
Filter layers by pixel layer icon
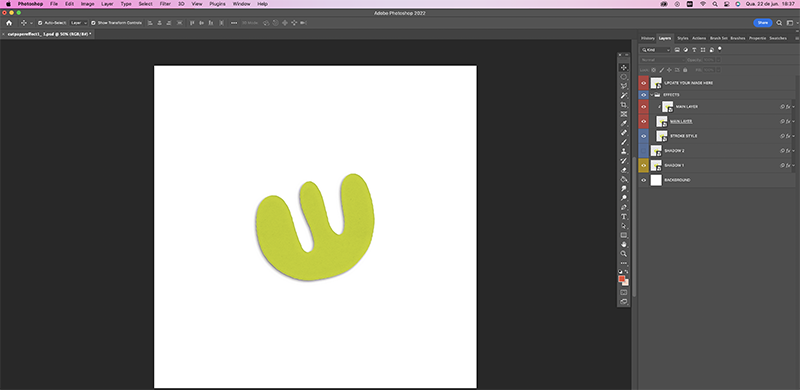click(677, 50)
